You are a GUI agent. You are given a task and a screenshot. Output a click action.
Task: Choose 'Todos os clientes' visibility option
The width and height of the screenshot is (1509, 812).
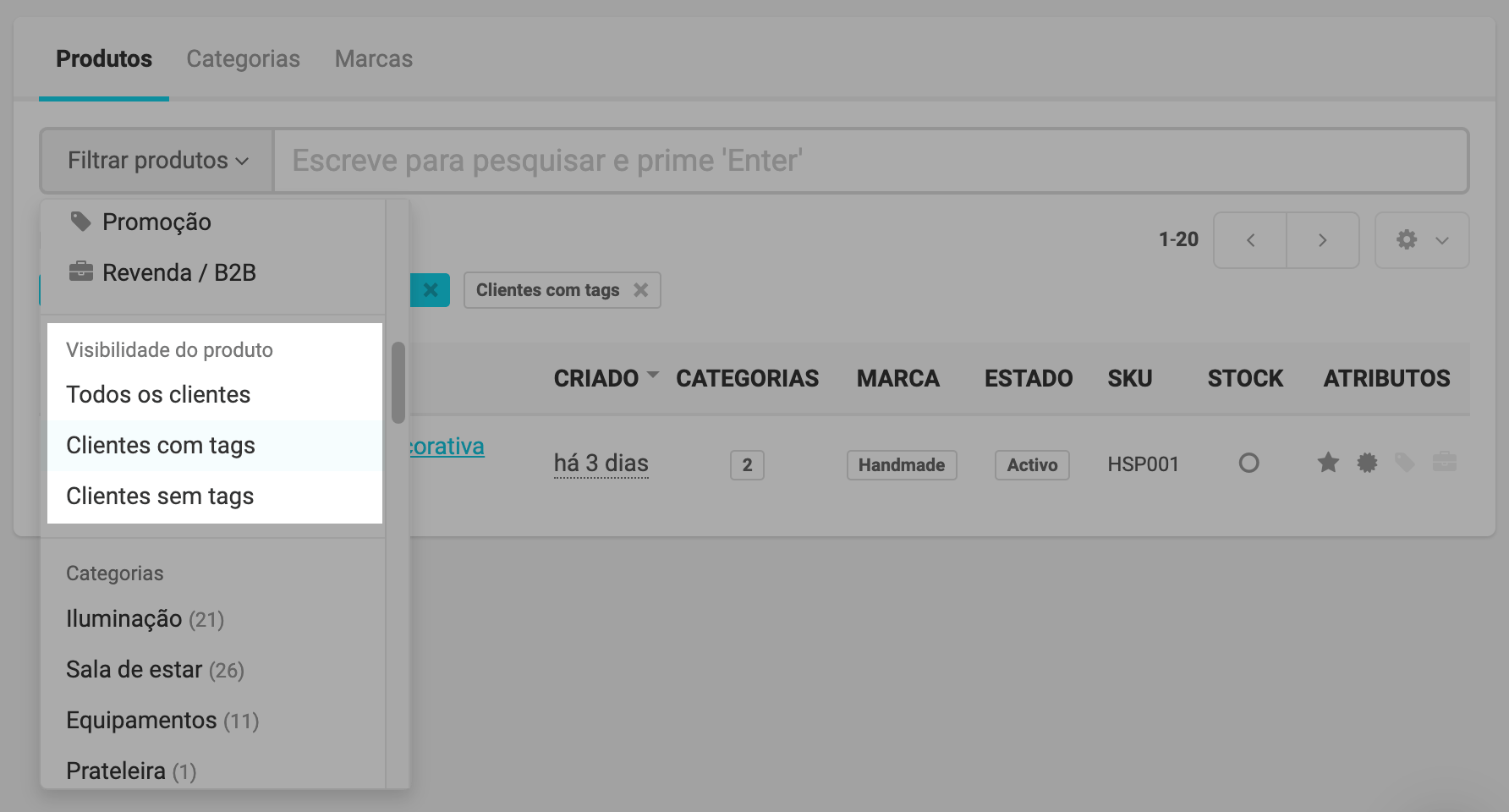pos(158,395)
